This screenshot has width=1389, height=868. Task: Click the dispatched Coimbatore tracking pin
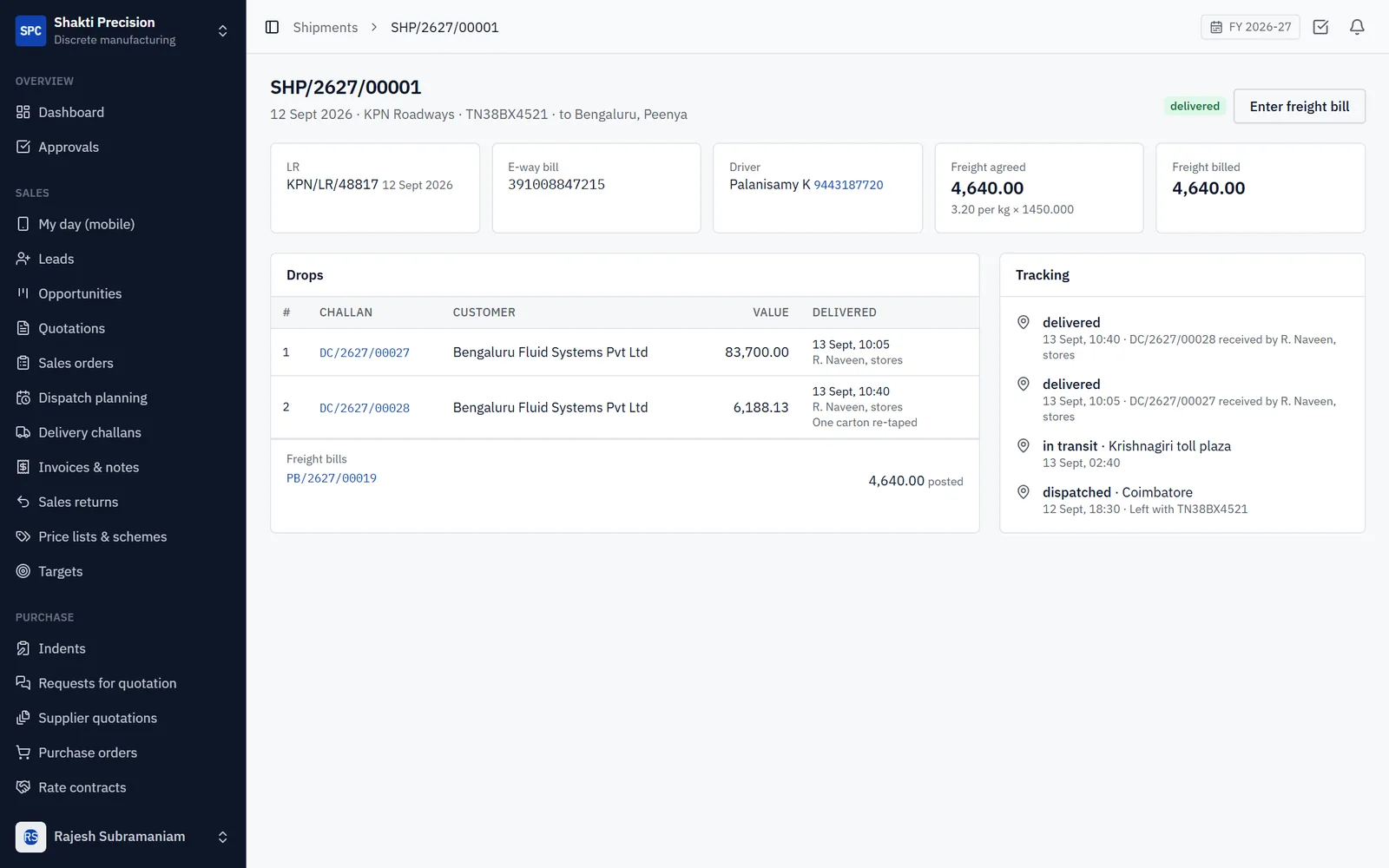[1024, 491]
